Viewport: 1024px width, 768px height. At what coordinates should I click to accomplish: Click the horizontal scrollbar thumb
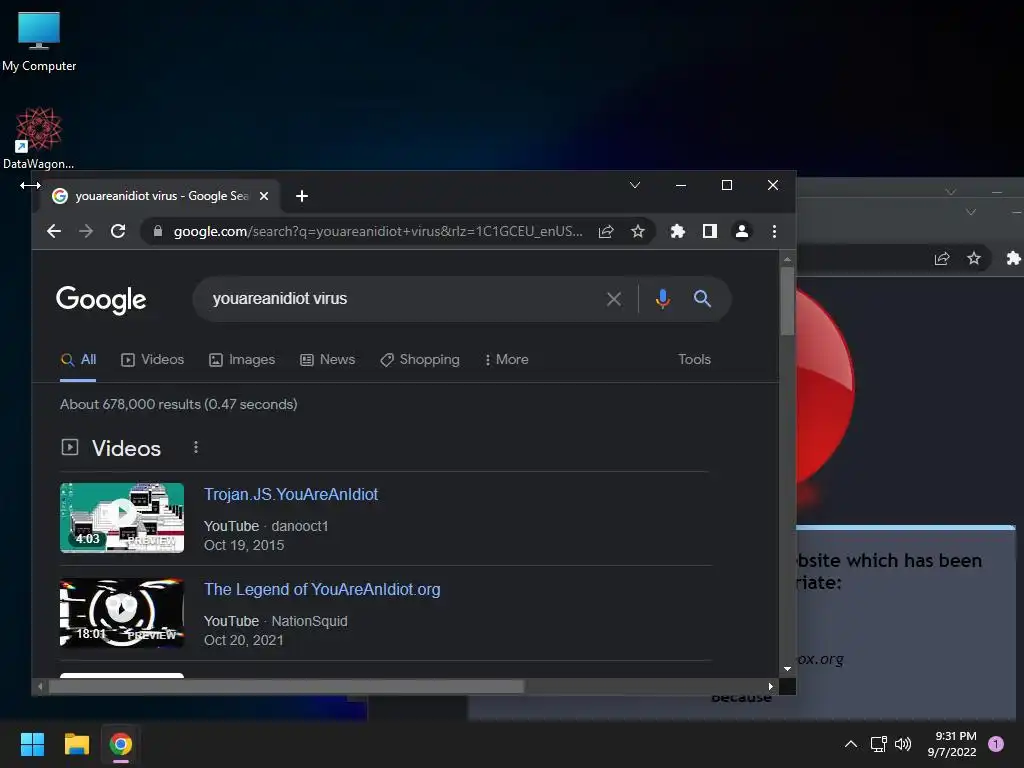pos(286,686)
